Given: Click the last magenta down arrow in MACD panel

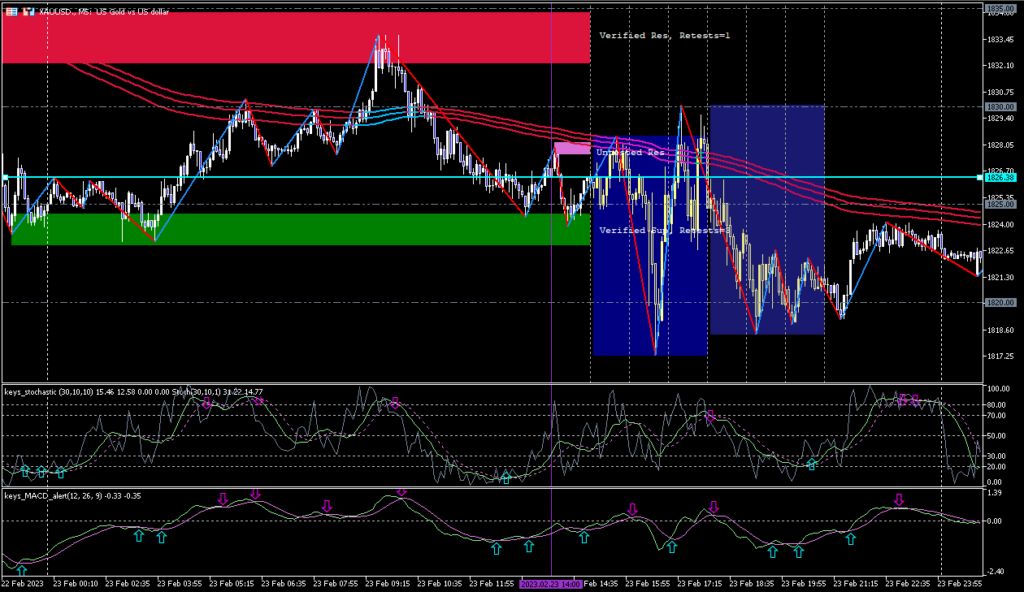Looking at the screenshot, I should tap(898, 499).
